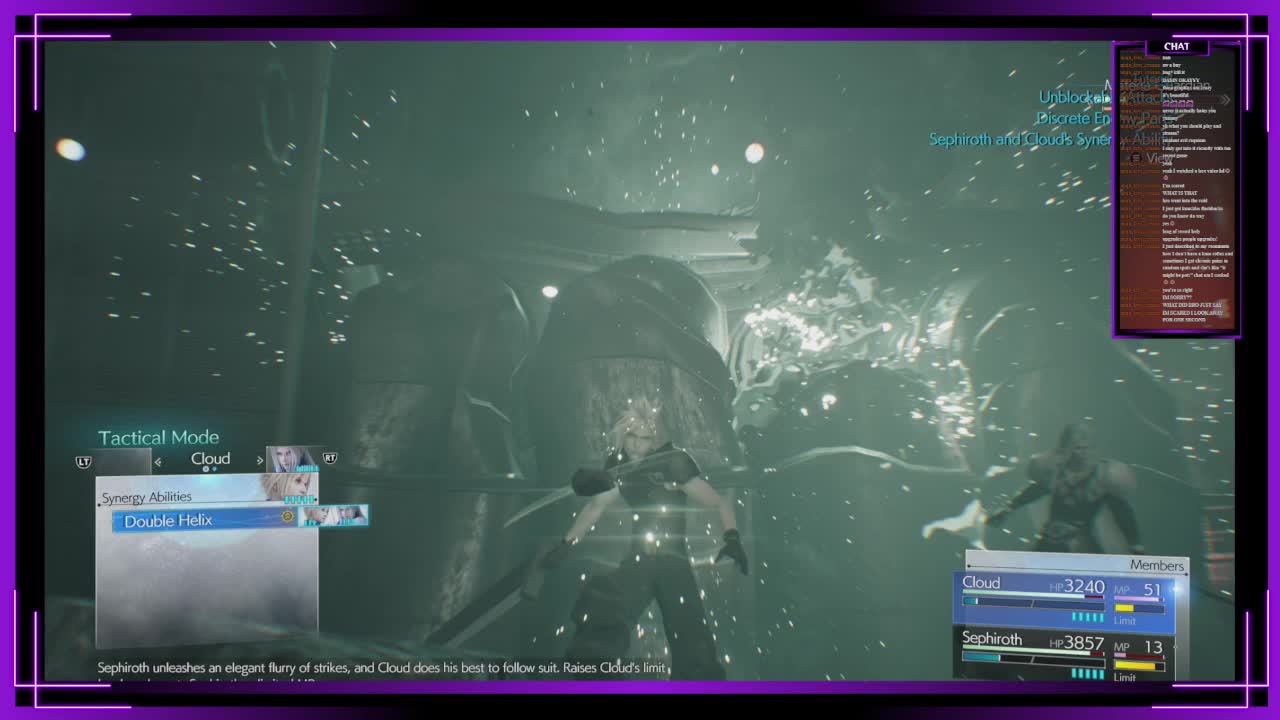1280x720 pixels.
Task: Select the Sephiroth row in the Members panel
Action: point(1065,655)
